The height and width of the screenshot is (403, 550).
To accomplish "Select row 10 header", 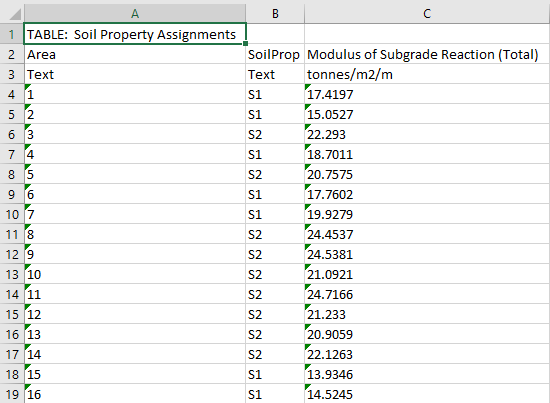I will tap(12, 214).
